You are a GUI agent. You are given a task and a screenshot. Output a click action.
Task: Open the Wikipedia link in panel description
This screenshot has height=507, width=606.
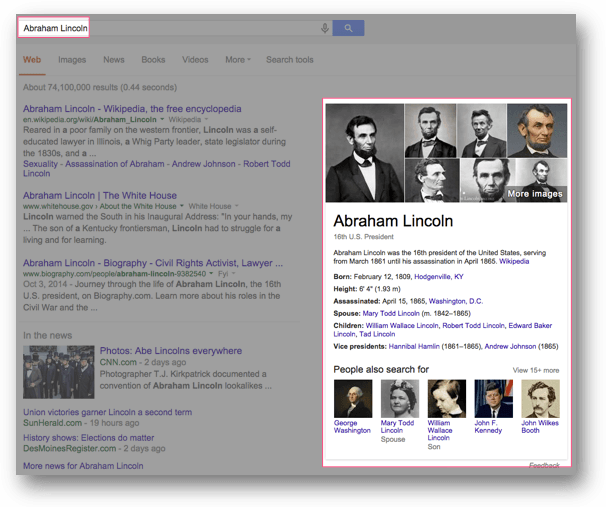(514, 261)
